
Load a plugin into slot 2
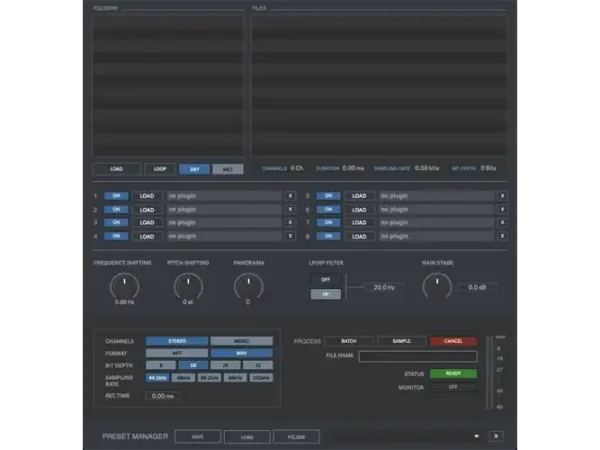(147, 209)
